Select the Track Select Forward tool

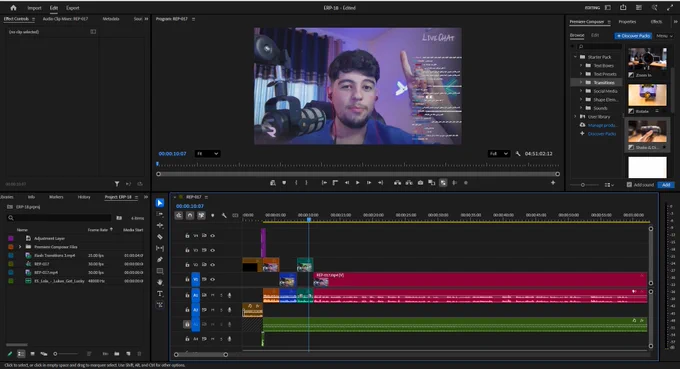(x=160, y=215)
